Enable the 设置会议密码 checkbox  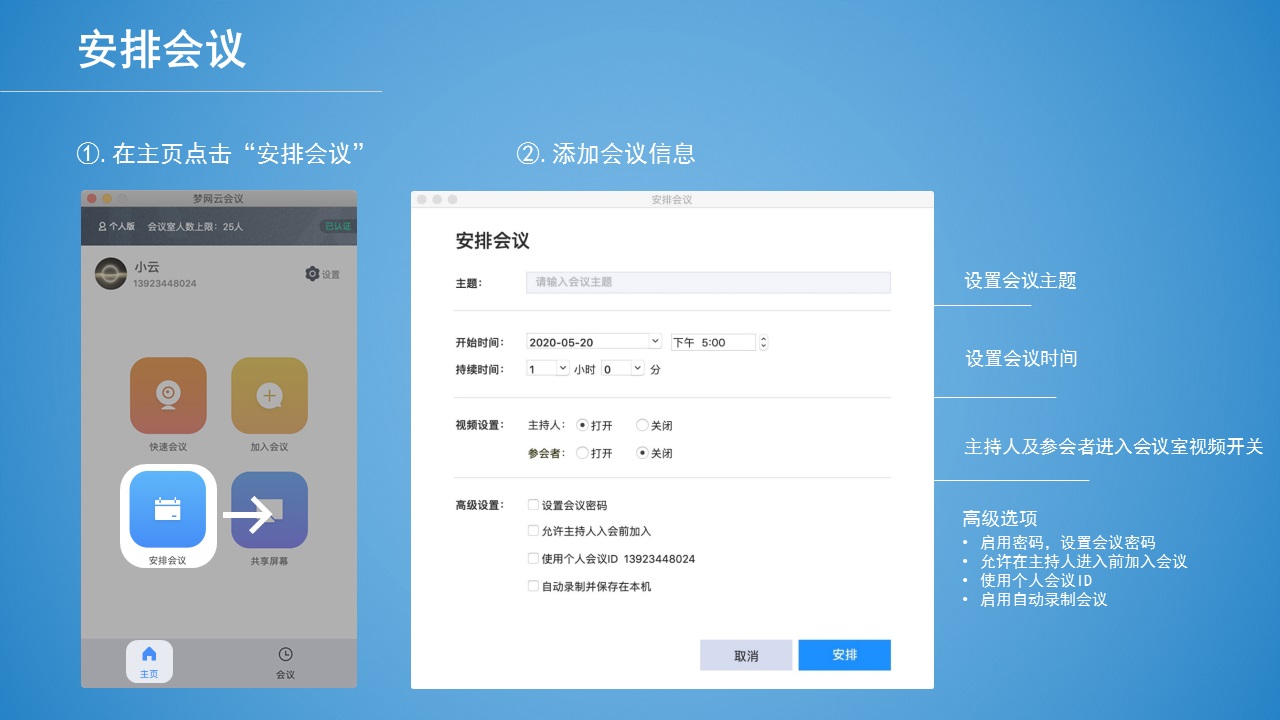click(x=533, y=505)
